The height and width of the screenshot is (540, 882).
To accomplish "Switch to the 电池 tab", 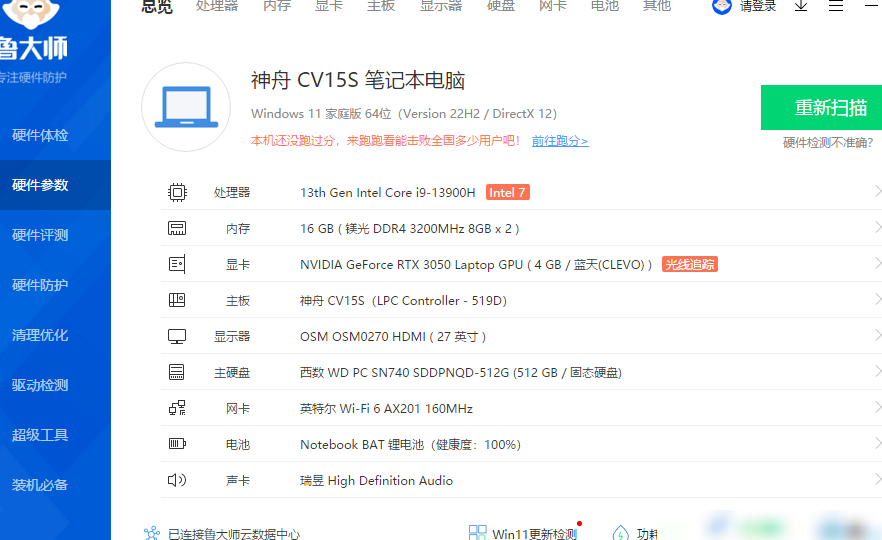I will (605, 6).
